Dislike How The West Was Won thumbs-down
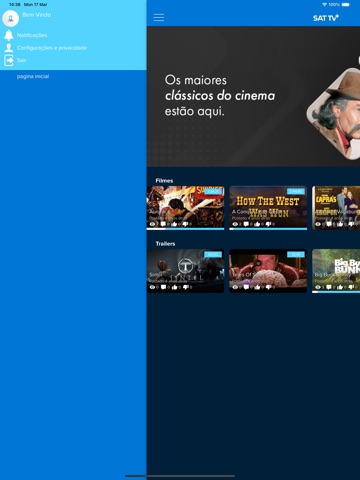Screen dimensions: 360x480 tap(268, 224)
